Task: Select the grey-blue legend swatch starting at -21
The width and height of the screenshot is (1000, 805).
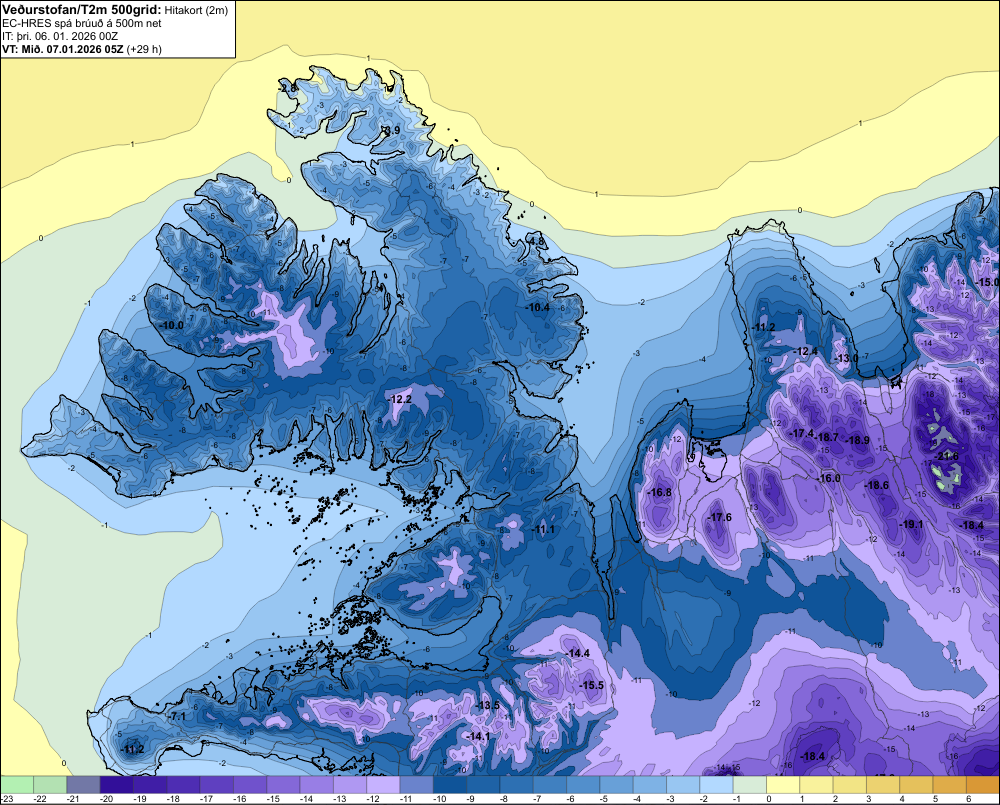Action: click(83, 784)
